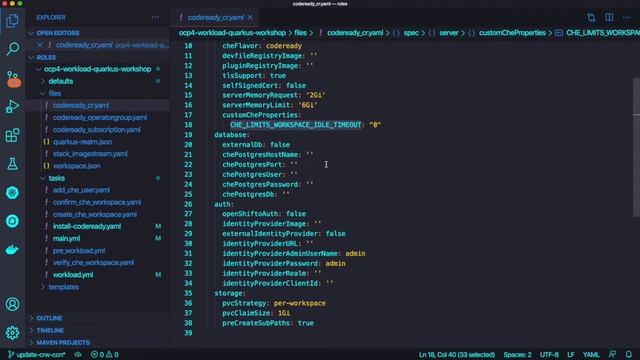The image size is (640, 360).
Task: Open the Run and Debug view
Action: pyautogui.click(x=12, y=106)
